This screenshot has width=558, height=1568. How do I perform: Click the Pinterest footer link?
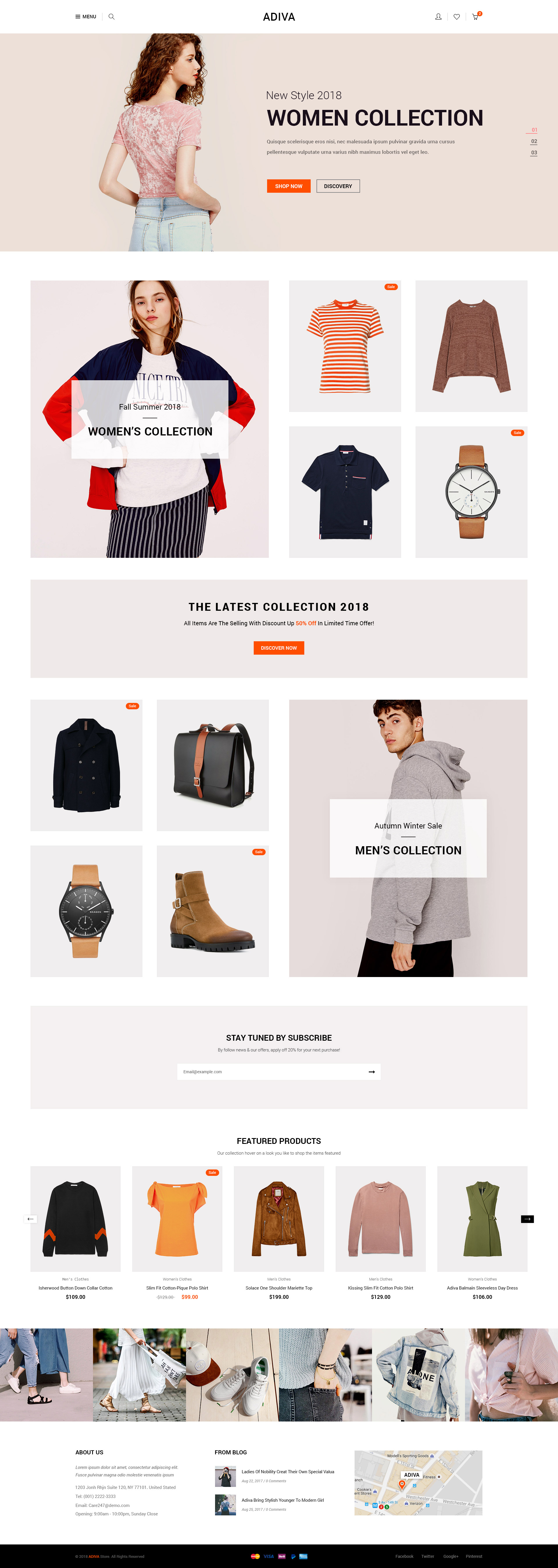474,1556
